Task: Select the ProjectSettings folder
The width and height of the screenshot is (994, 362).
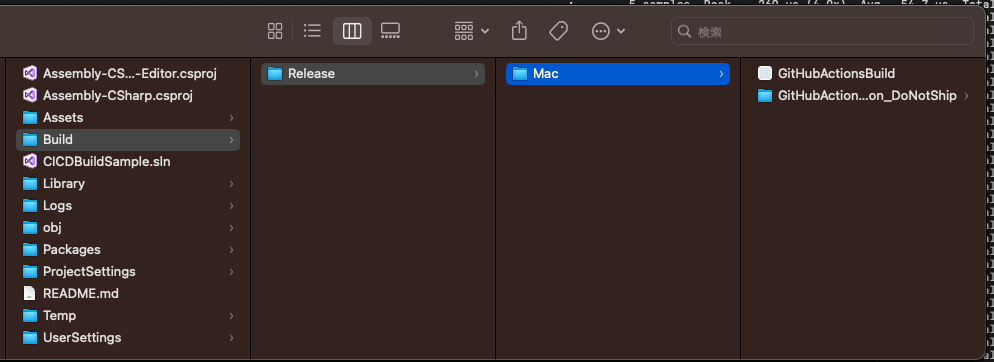Action: click(x=127, y=271)
